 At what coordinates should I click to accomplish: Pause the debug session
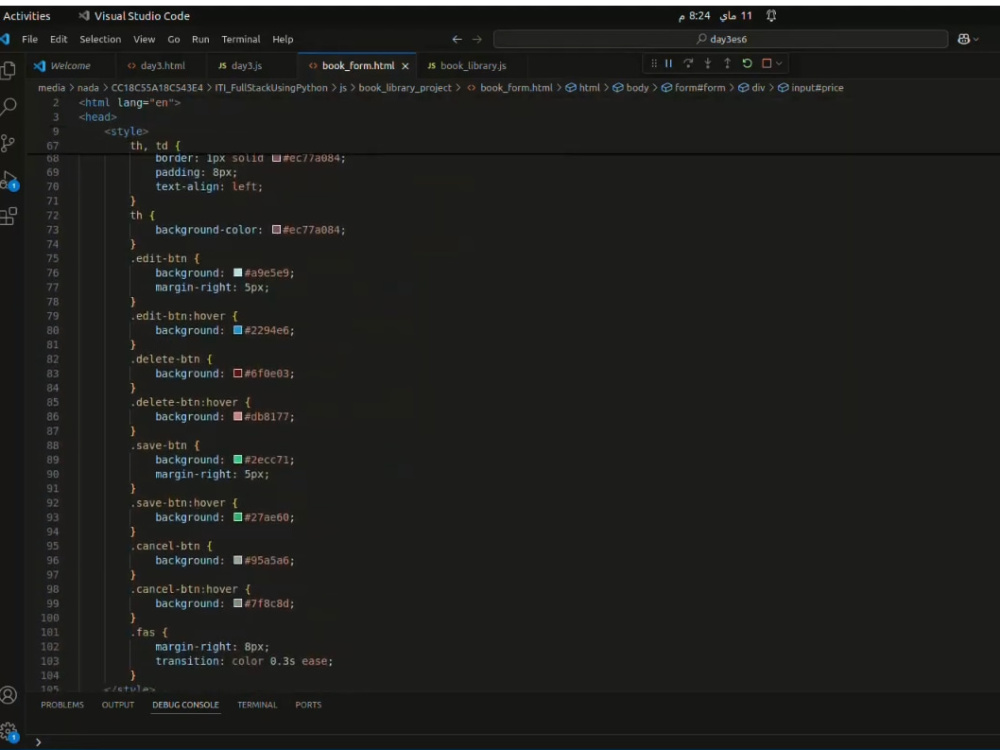(x=668, y=63)
